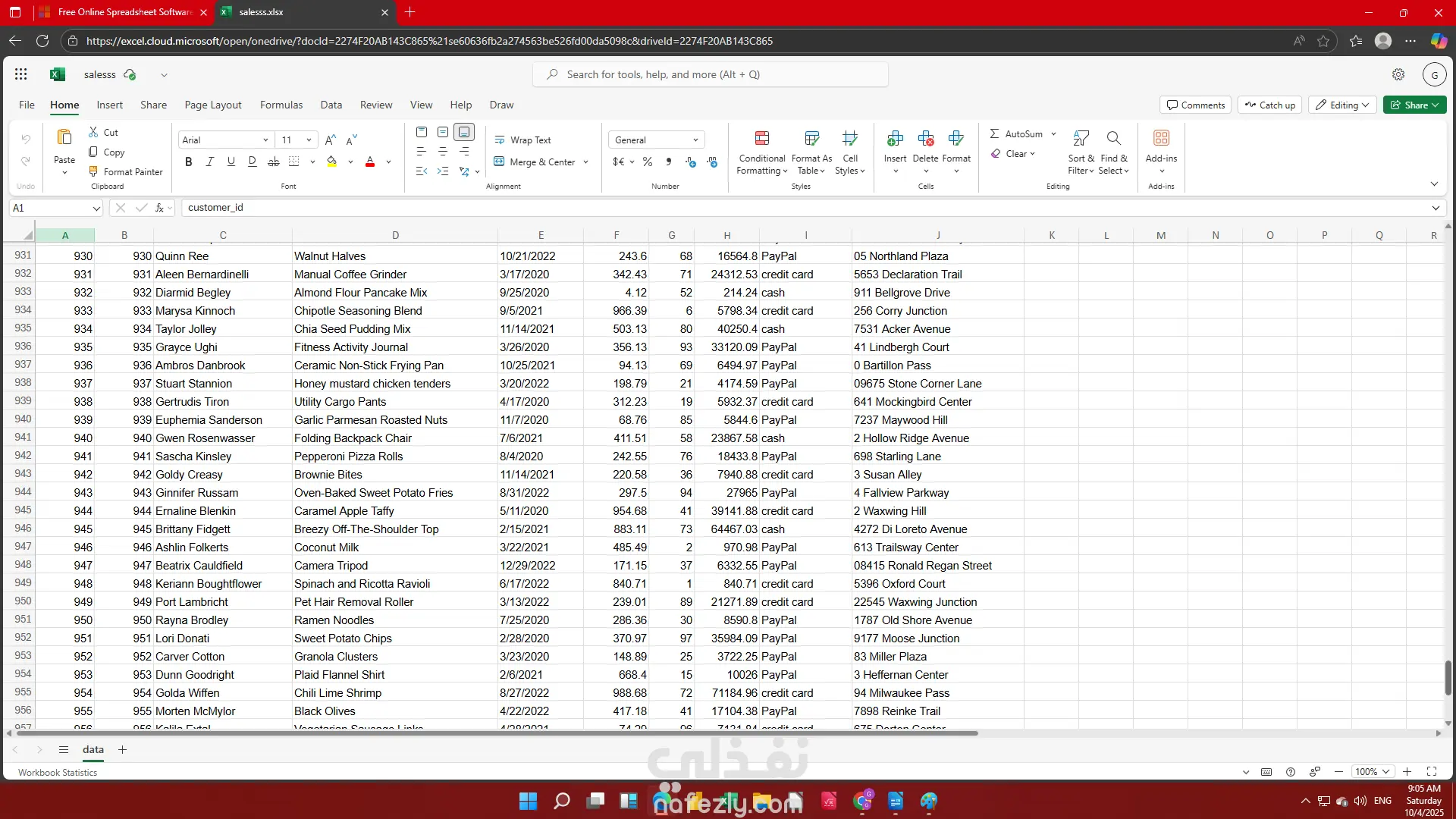Click the Increase Font Size icon

click(330, 140)
